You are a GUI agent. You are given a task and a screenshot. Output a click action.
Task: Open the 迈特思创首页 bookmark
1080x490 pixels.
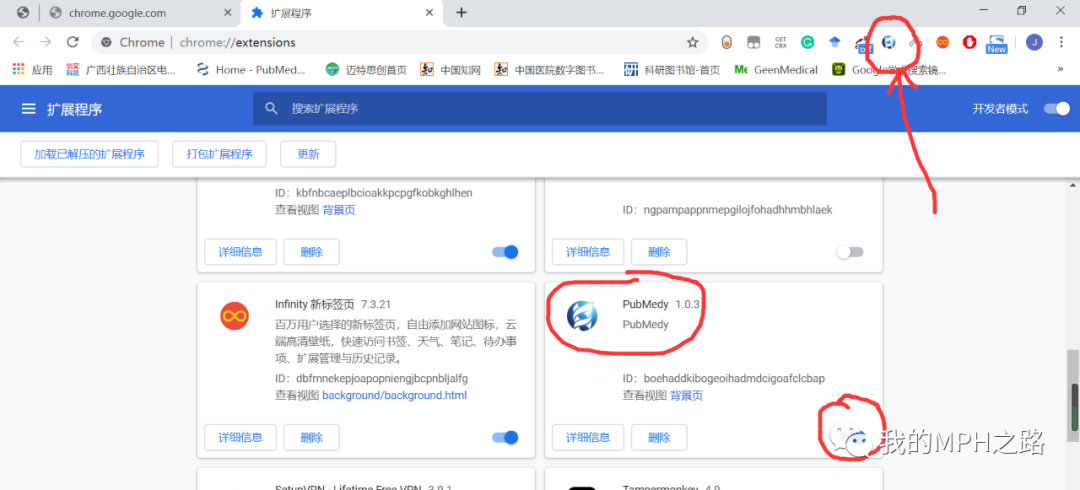coord(366,70)
